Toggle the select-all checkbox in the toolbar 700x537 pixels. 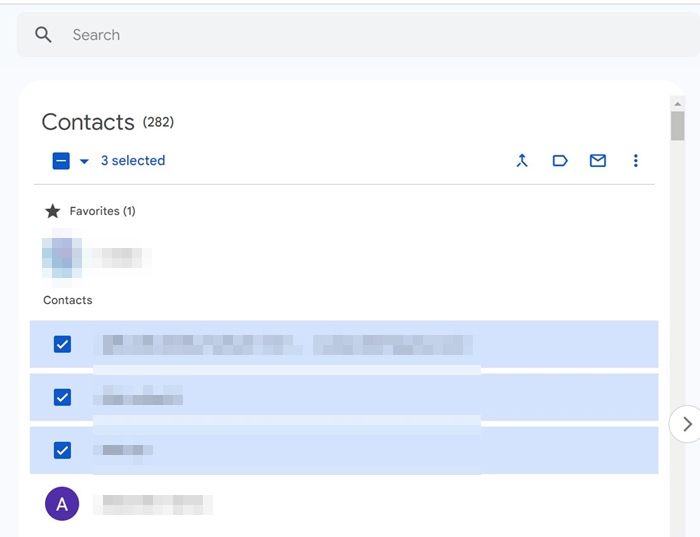[61, 161]
